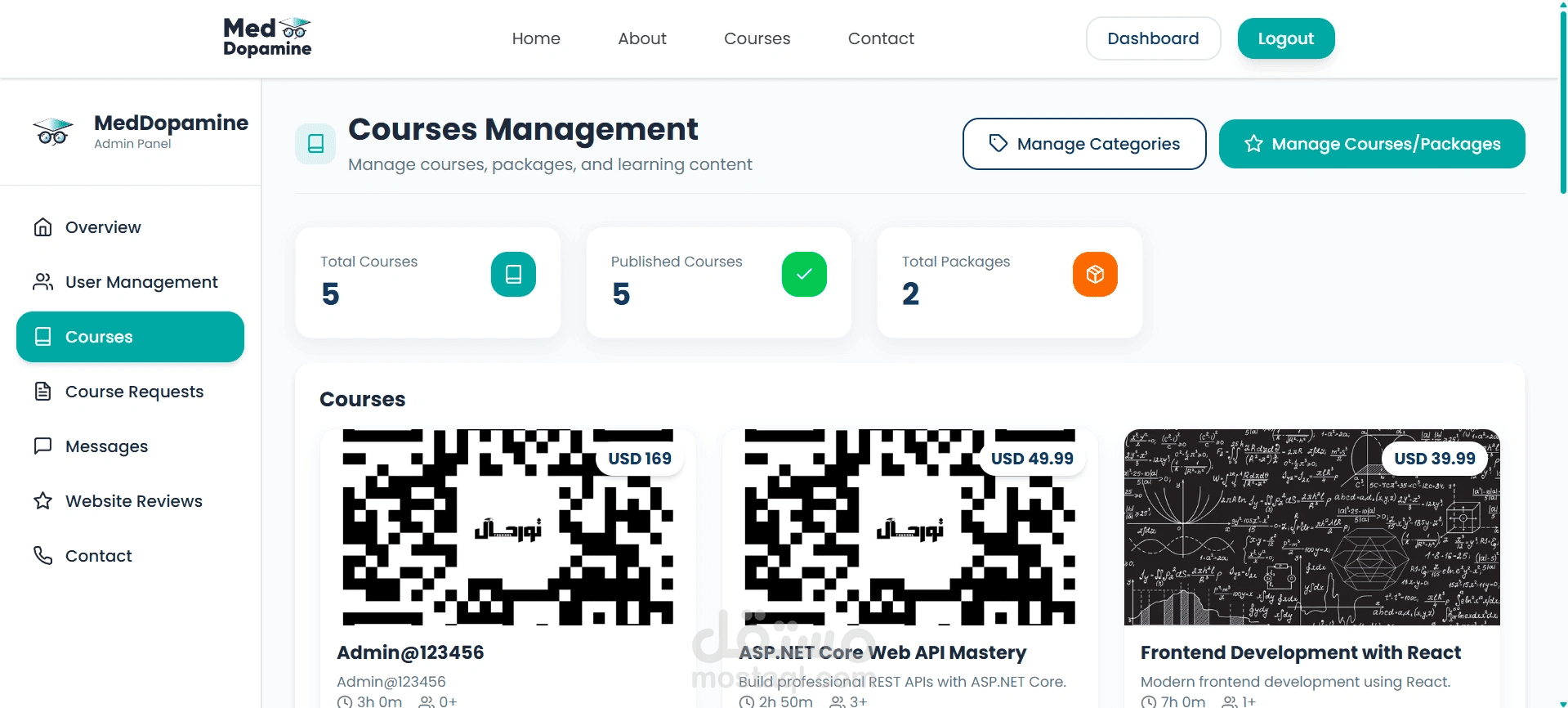This screenshot has height=708, width=1568.
Task: Click the USD 169 price badge
Action: click(640, 459)
